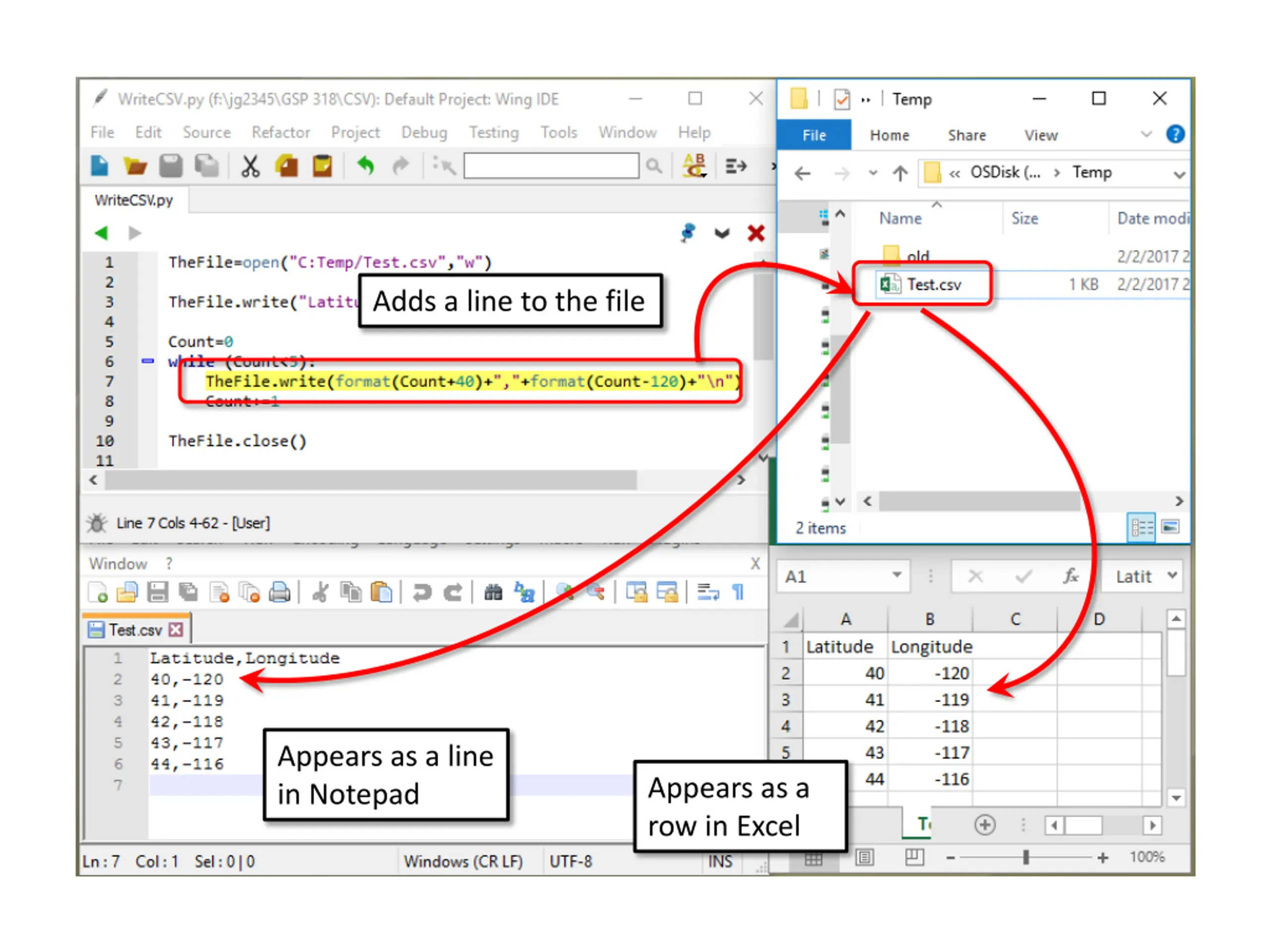Close the editor with the red X icon
This screenshot has height=952, width=1270.
coord(756,233)
